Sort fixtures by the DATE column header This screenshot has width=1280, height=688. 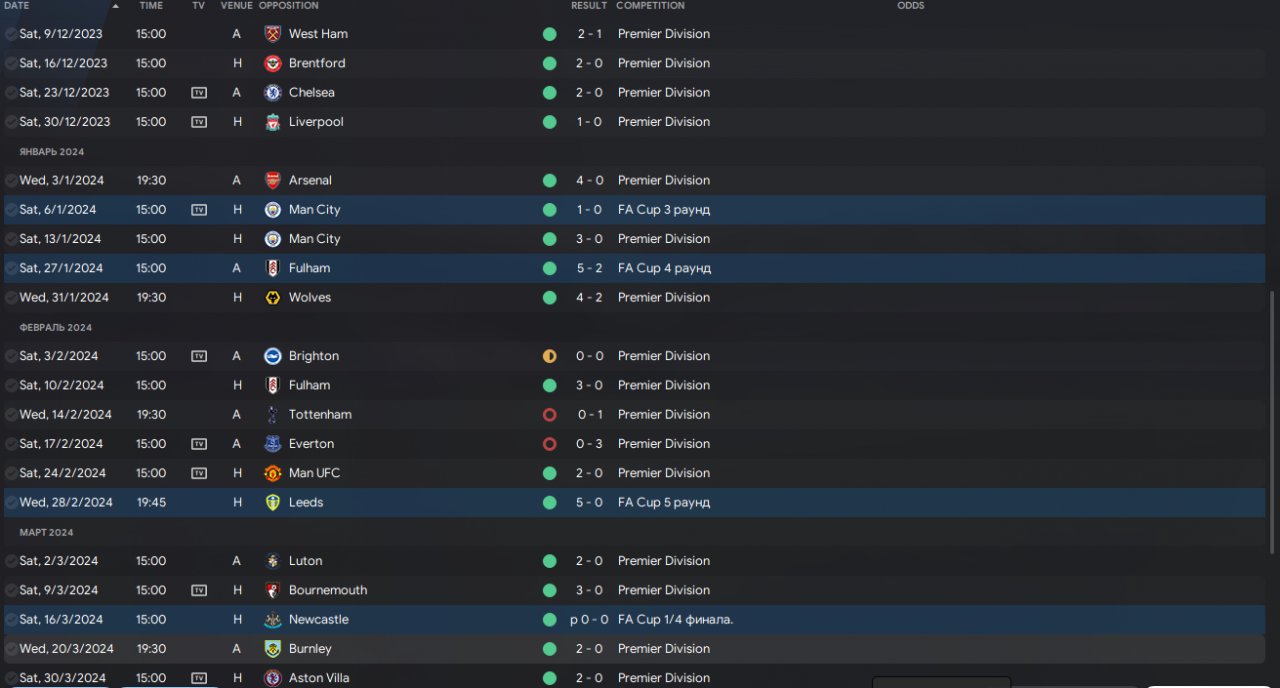[x=17, y=6]
